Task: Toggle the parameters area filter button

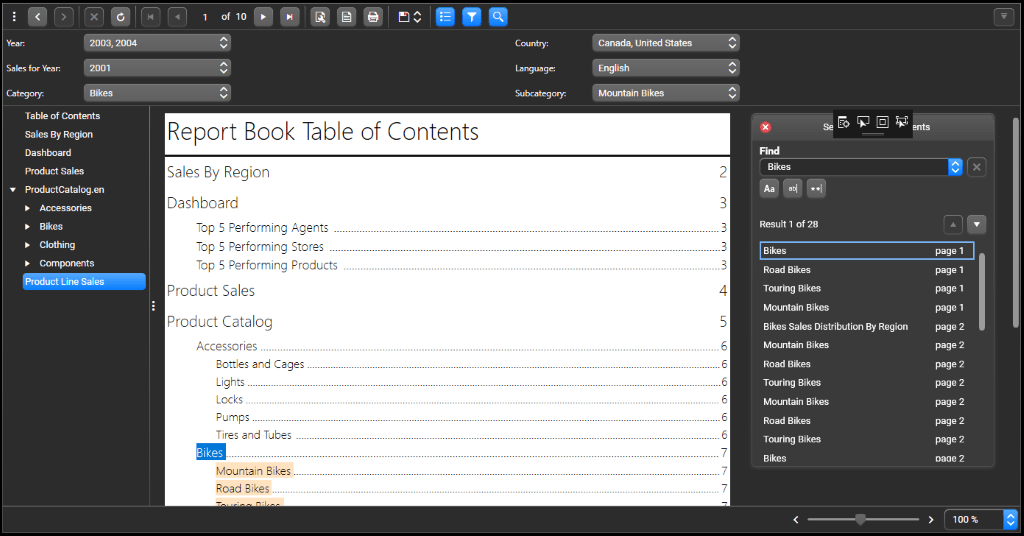Action: pos(471,17)
